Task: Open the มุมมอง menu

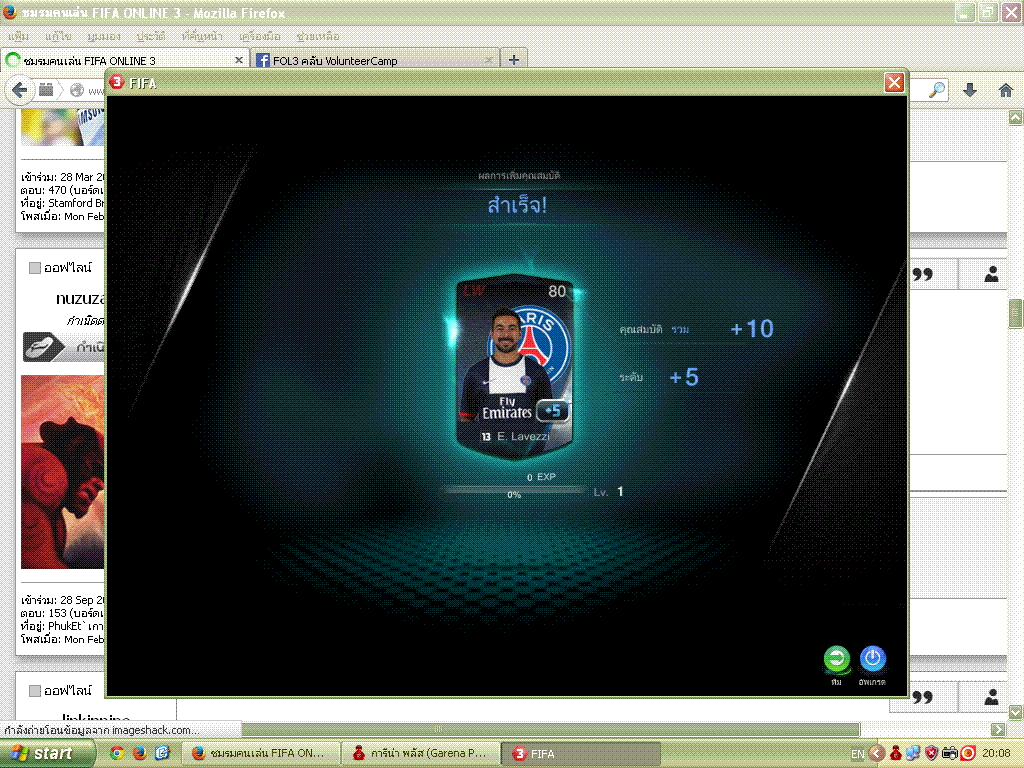Action: pos(103,36)
